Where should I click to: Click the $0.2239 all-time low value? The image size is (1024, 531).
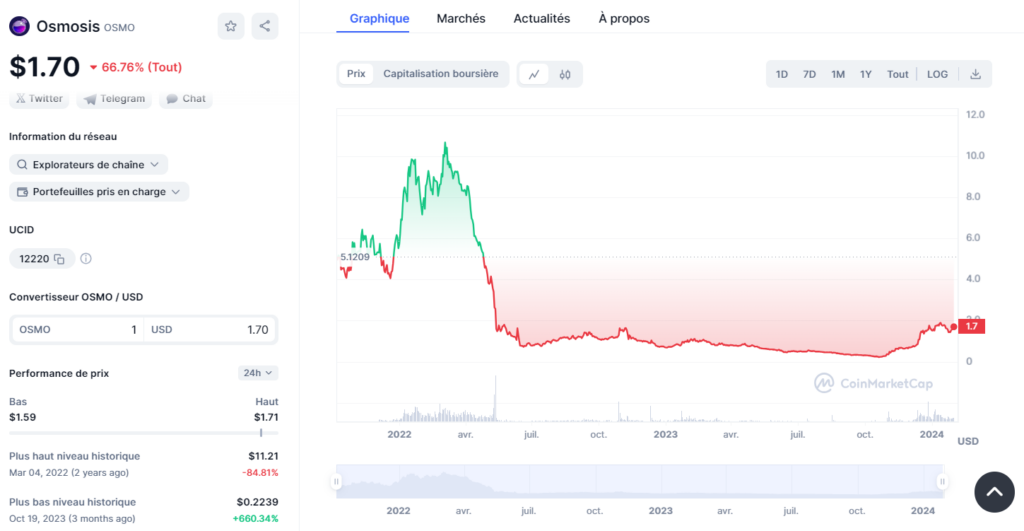(x=257, y=502)
